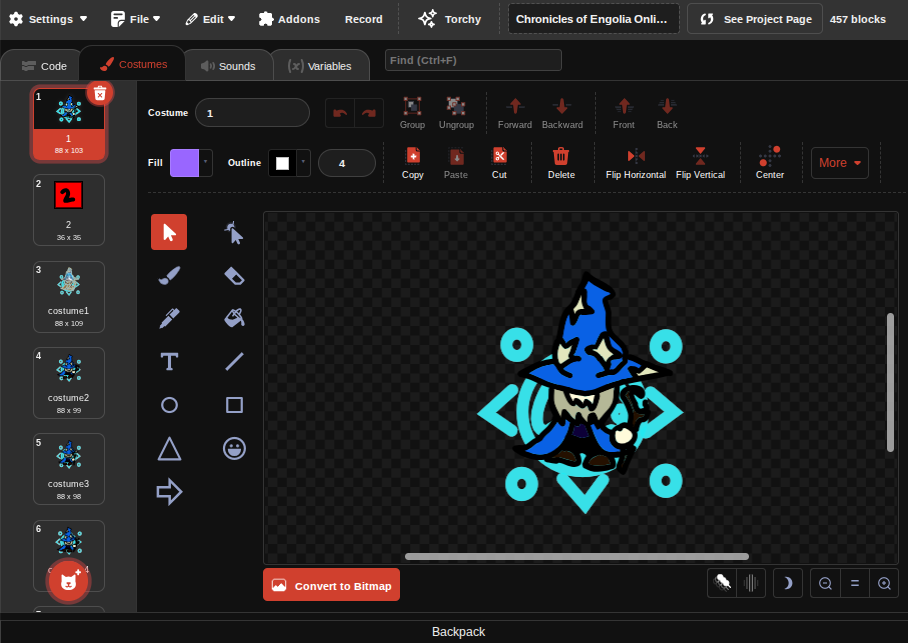
Task: Flip Vertical the costume
Action: coord(700,163)
